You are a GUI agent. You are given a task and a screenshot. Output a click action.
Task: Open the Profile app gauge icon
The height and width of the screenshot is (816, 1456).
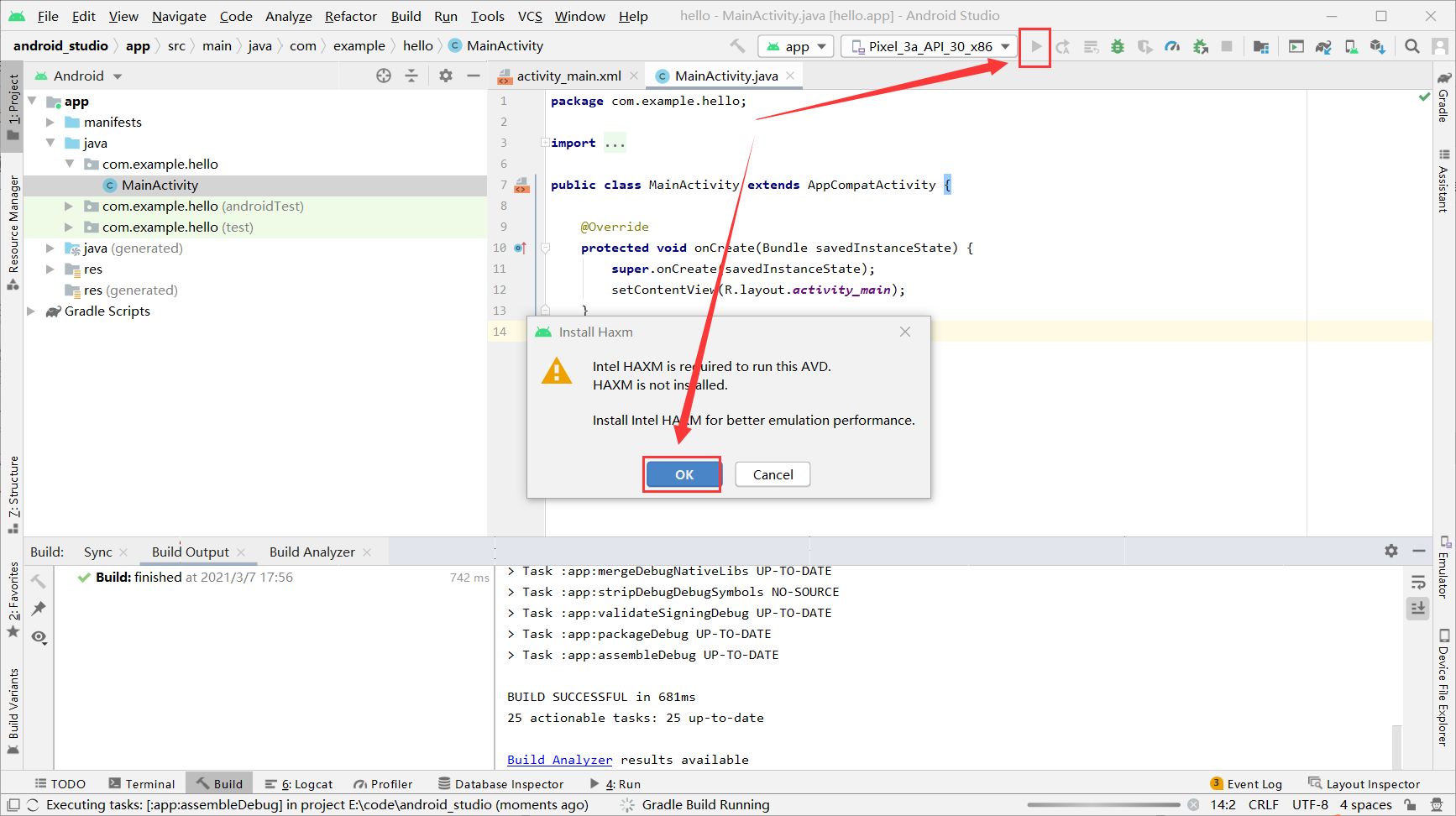pos(1172,46)
